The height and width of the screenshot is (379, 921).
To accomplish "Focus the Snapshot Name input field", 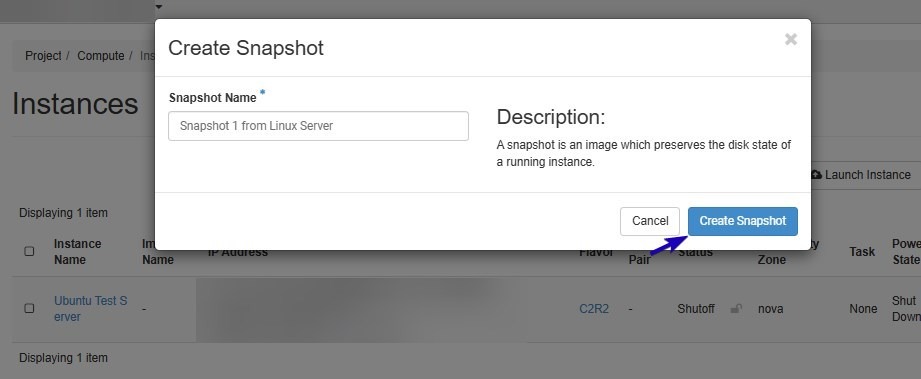I will tap(318, 126).
